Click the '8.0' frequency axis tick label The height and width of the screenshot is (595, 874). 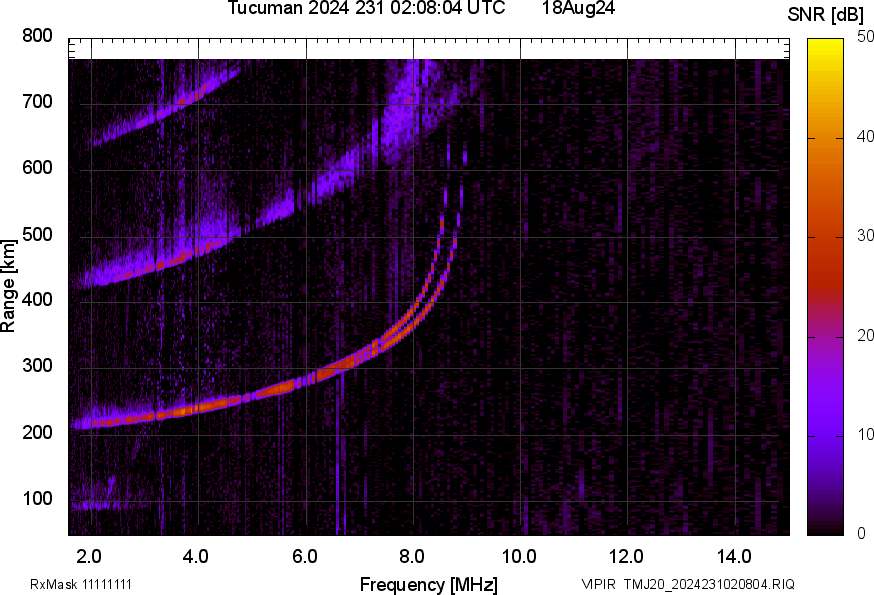coord(411,557)
